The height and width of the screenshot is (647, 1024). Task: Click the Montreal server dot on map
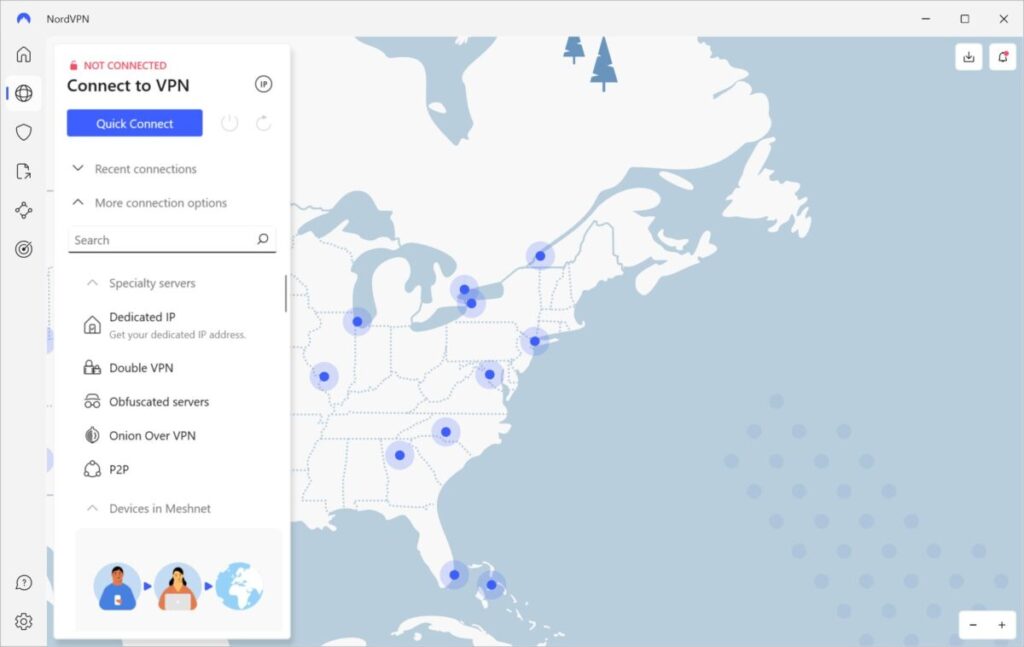pos(540,256)
